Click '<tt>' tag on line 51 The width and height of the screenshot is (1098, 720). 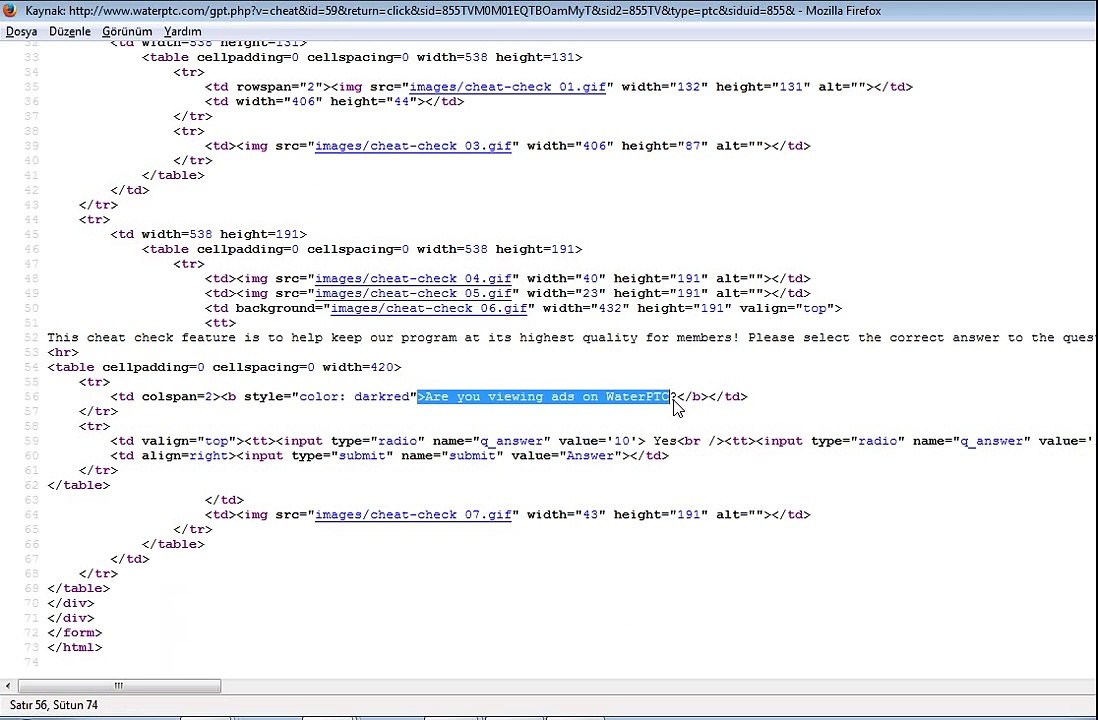tap(221, 323)
